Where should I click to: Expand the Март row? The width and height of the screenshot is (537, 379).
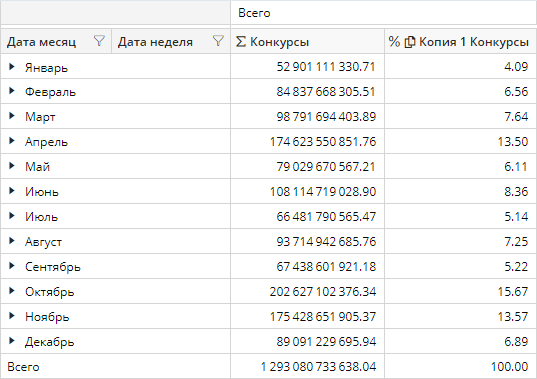coord(12,116)
